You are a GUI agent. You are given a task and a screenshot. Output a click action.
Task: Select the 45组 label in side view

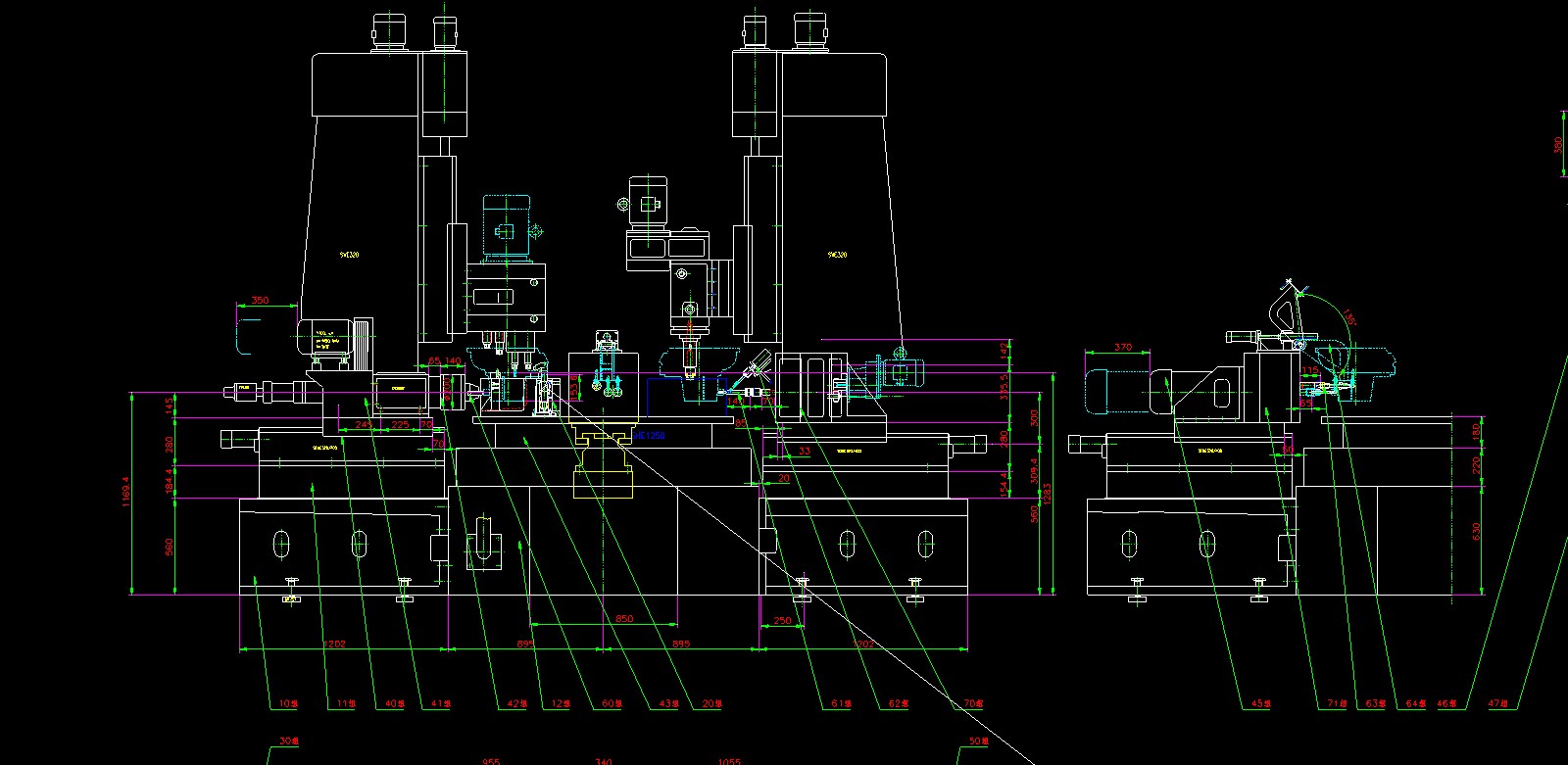click(x=1260, y=703)
